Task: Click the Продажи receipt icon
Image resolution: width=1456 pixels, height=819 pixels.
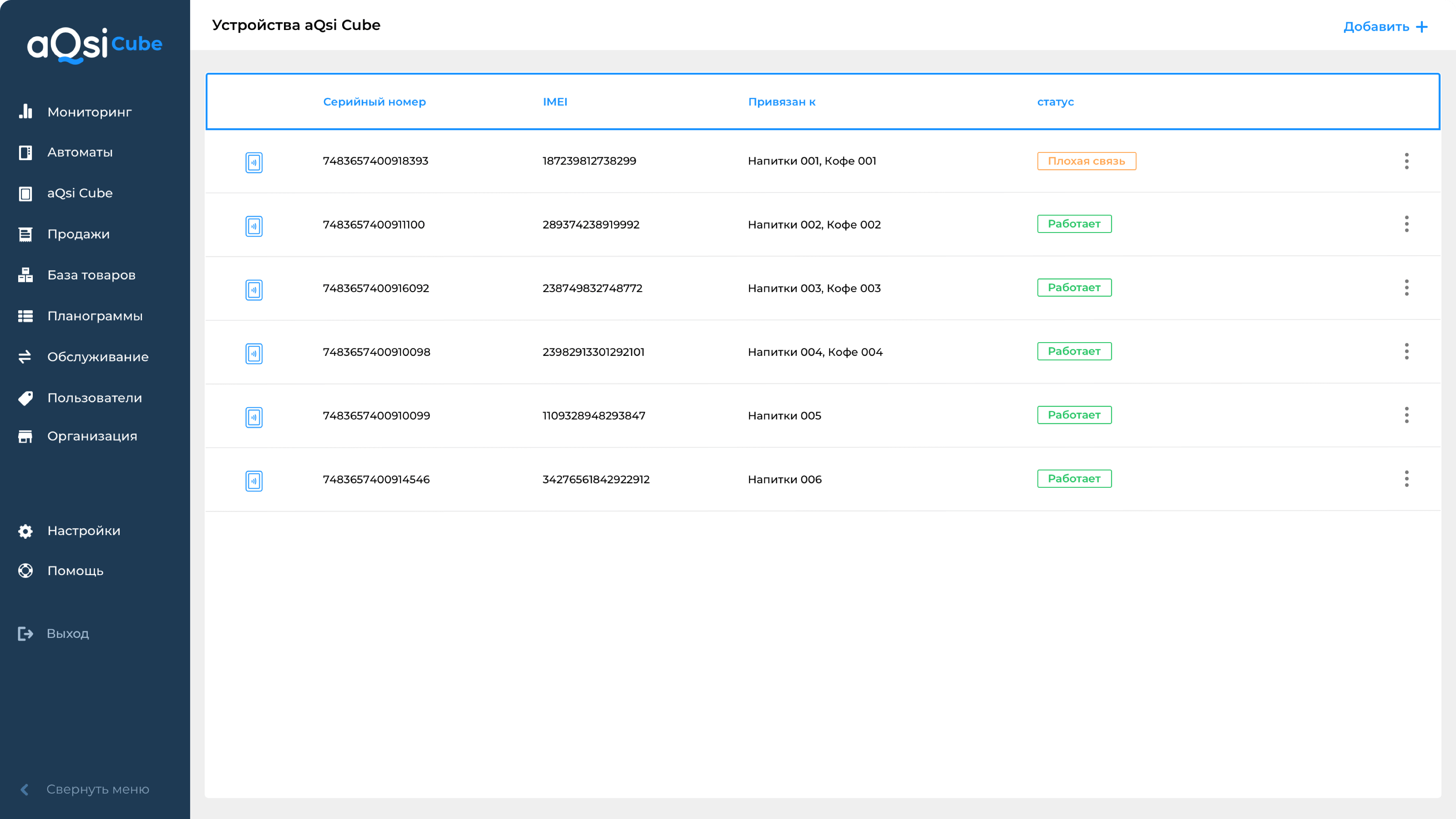Action: [25, 235]
